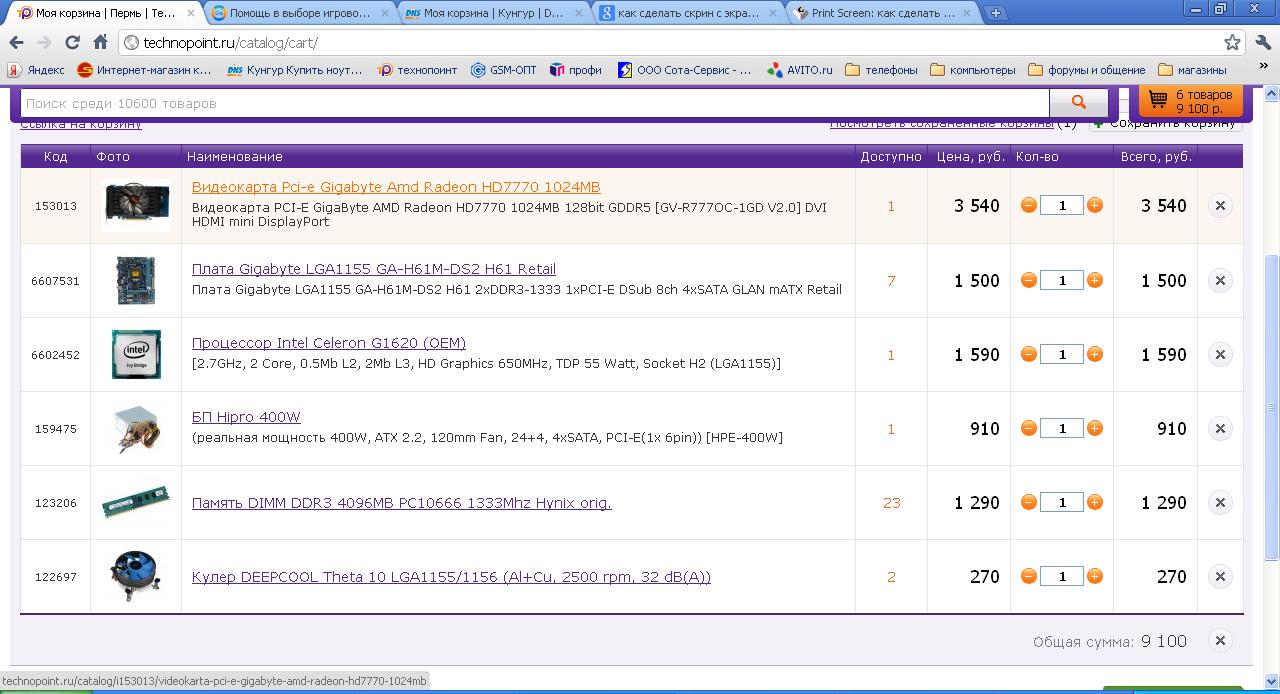The width and height of the screenshot is (1280, 694).
Task: Click the Intel processor thumbnail
Action: tap(136, 354)
